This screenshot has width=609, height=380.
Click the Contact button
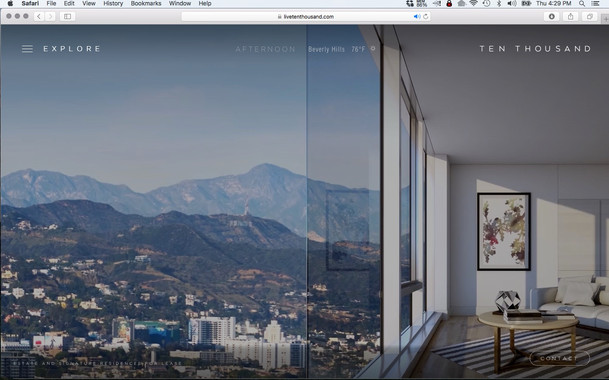click(x=559, y=358)
